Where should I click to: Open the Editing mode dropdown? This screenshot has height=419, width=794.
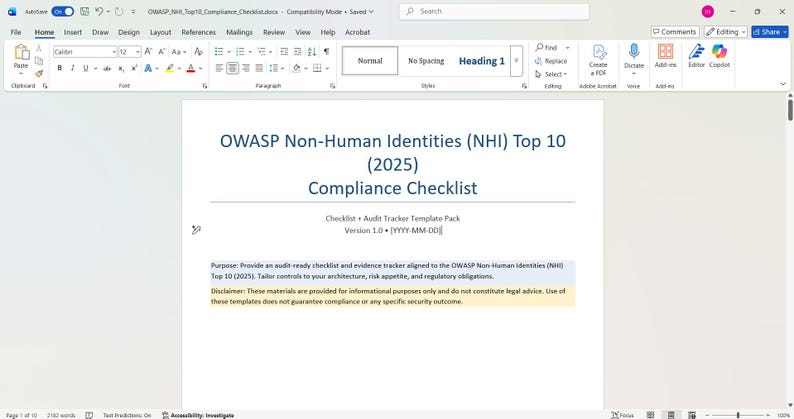[x=726, y=32]
